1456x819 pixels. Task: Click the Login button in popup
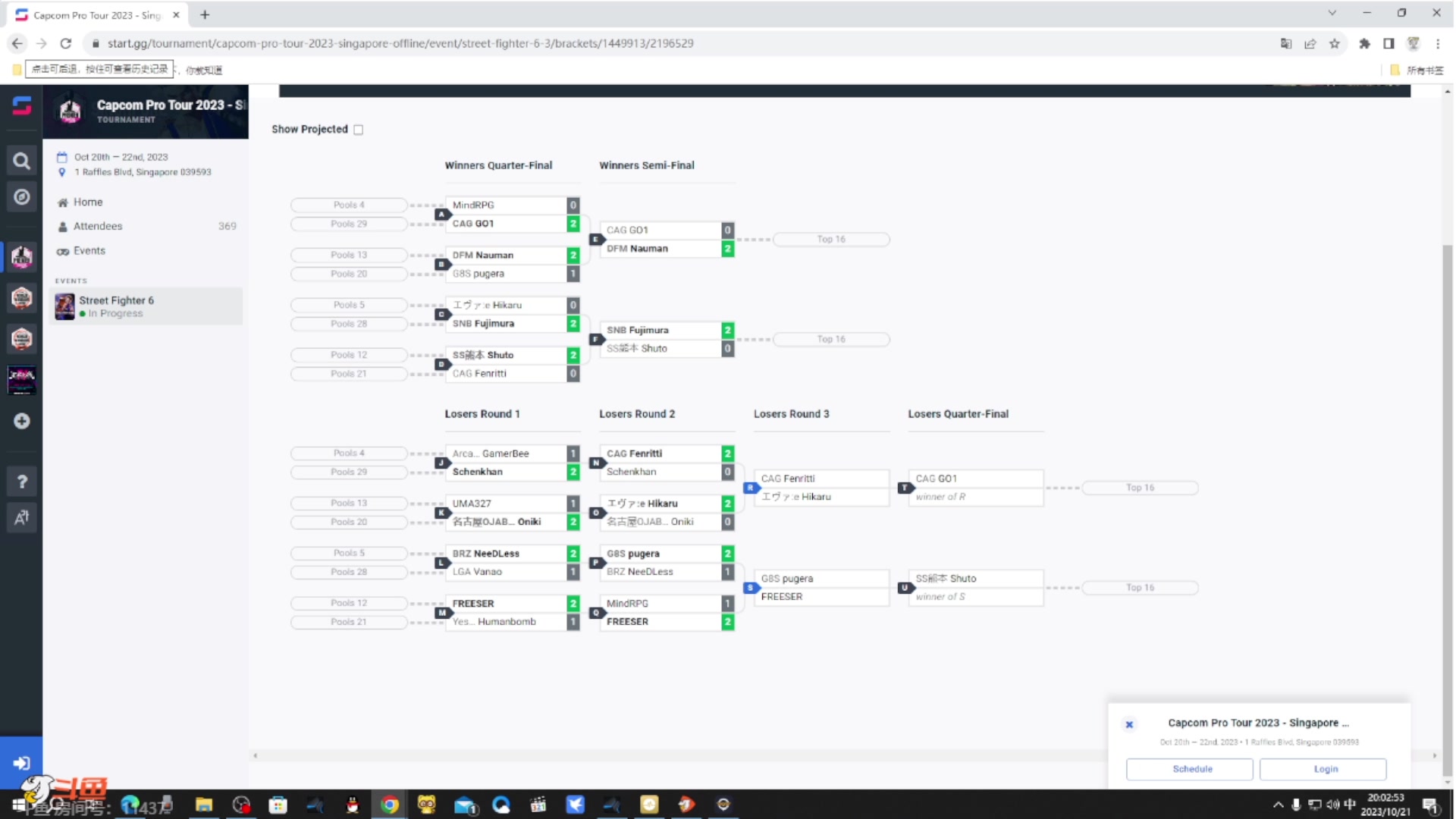[1323, 770]
